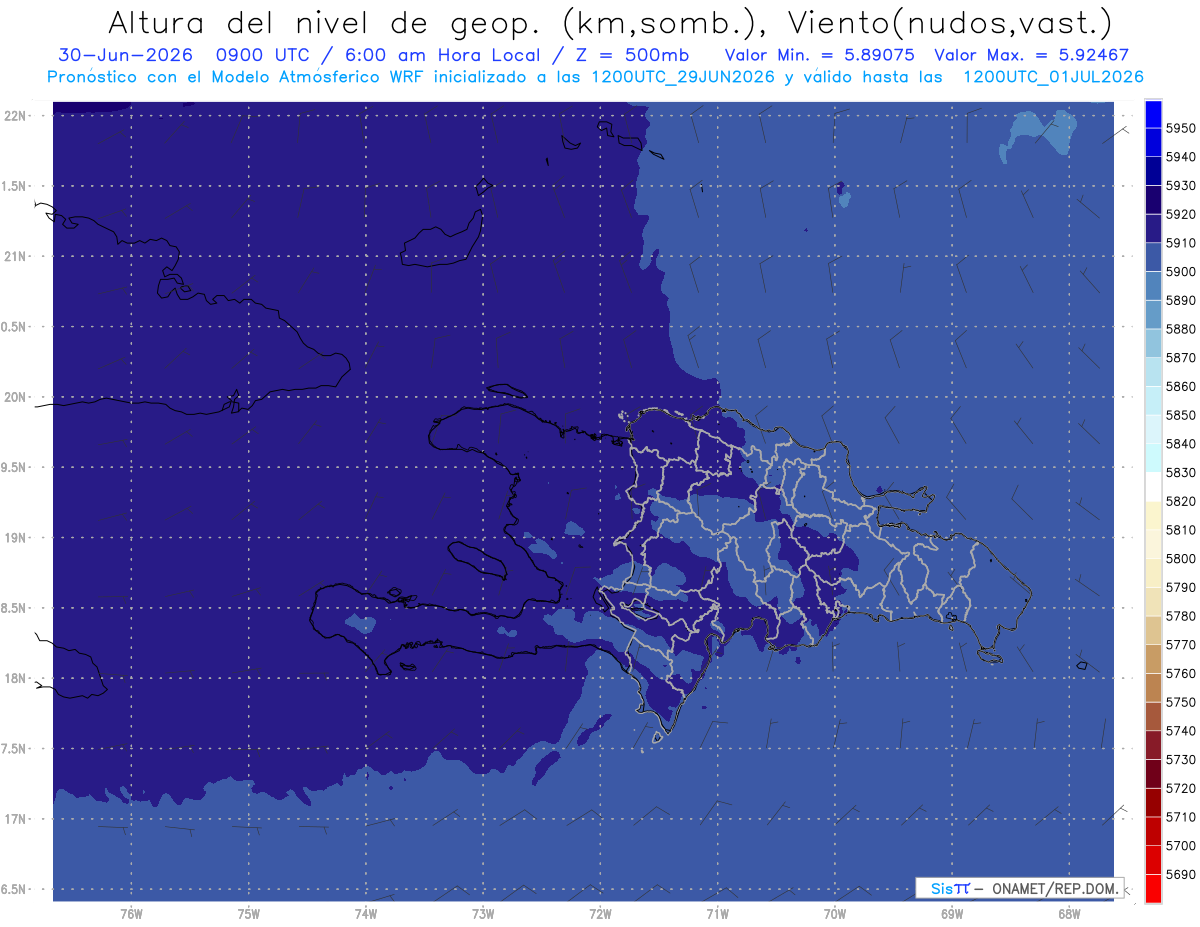The width and height of the screenshot is (1200, 927).
Task: Click the legend color between 5900 and 5910
Action: (1153, 258)
